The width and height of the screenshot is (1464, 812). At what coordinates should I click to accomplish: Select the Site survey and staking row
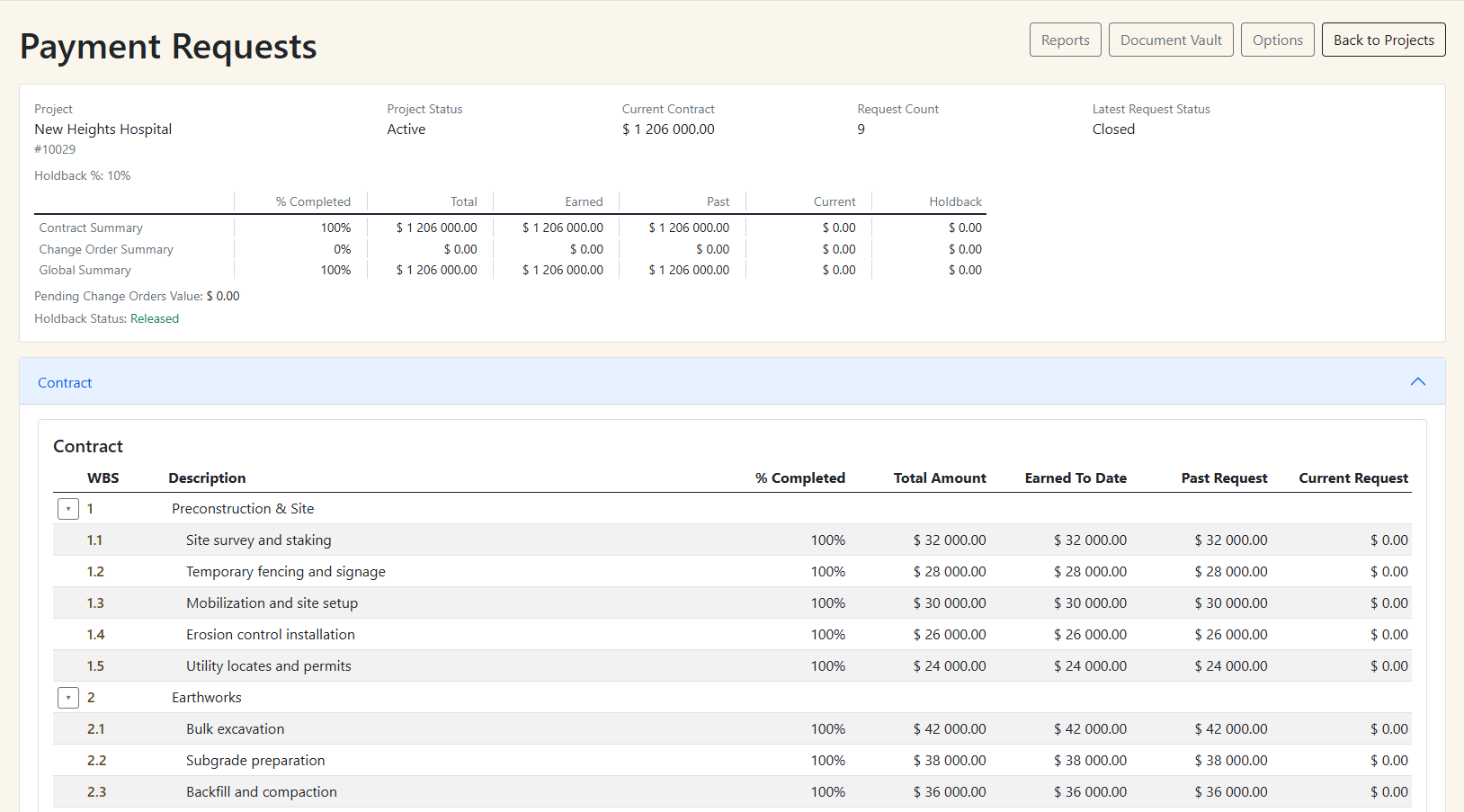[x=258, y=540]
